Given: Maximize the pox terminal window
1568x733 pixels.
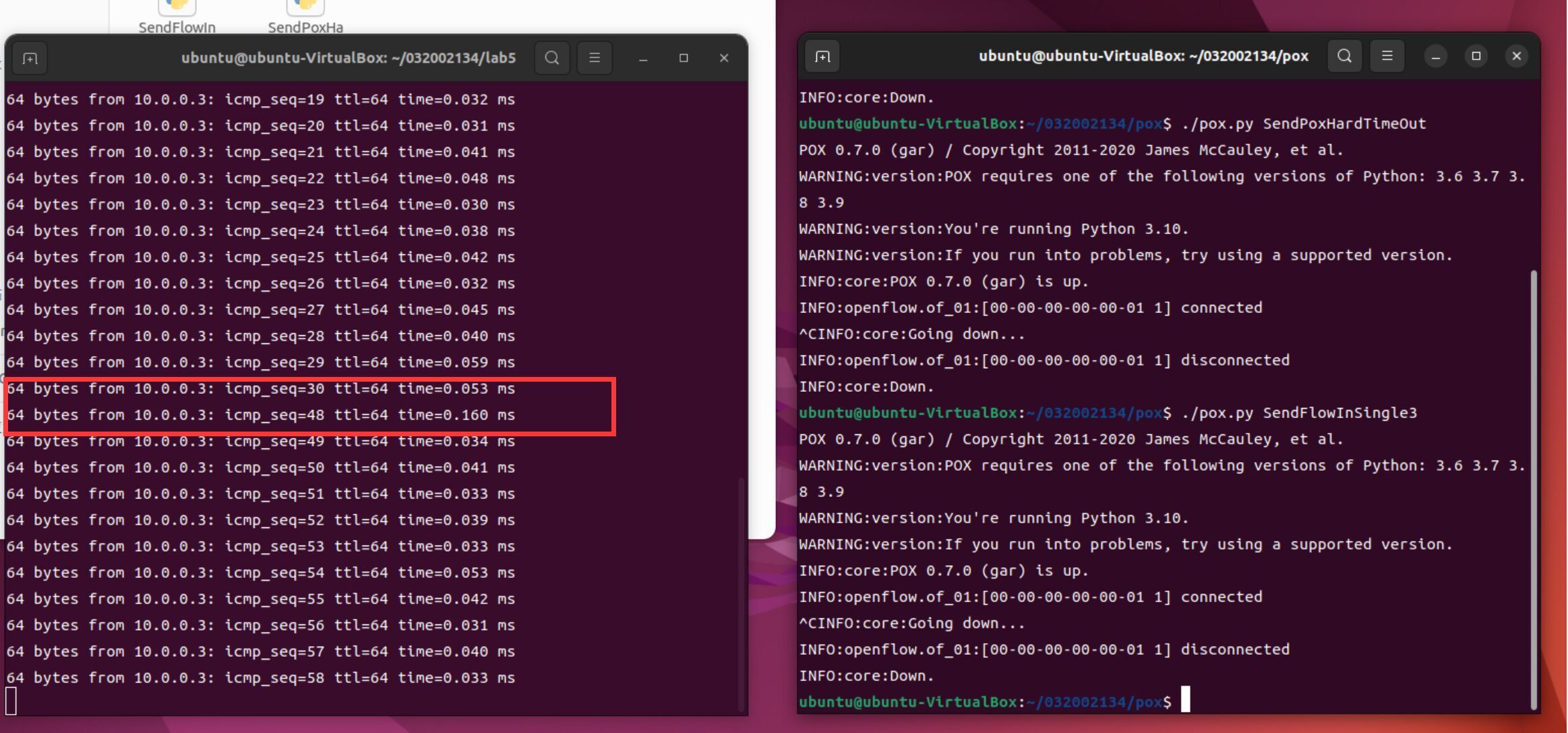Looking at the screenshot, I should 1476,57.
